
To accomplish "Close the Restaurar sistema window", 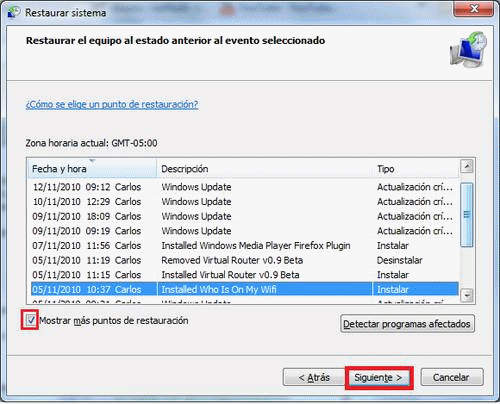I will click(474, 9).
